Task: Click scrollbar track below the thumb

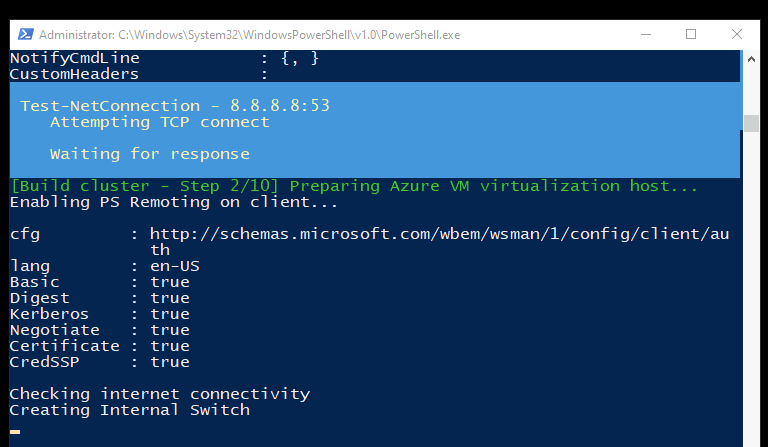Action: point(751,289)
